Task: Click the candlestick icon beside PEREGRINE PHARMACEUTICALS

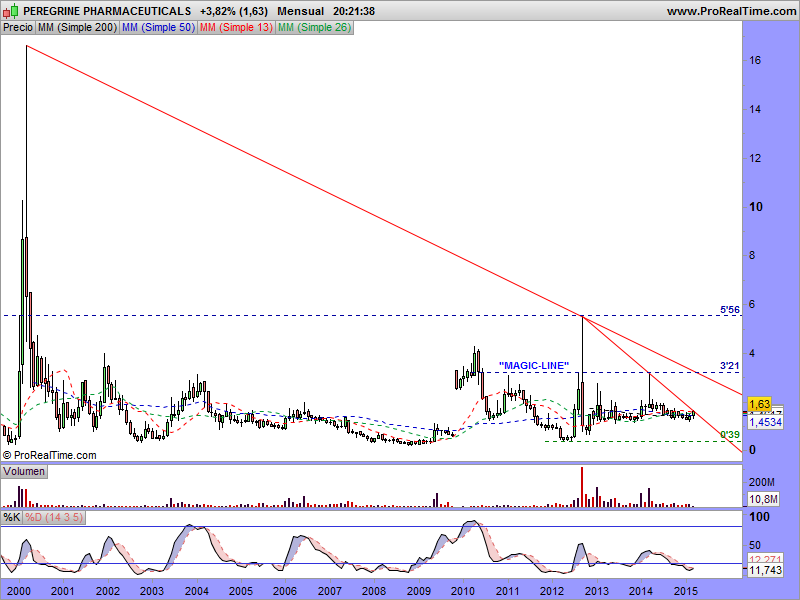Action: (x=11, y=11)
